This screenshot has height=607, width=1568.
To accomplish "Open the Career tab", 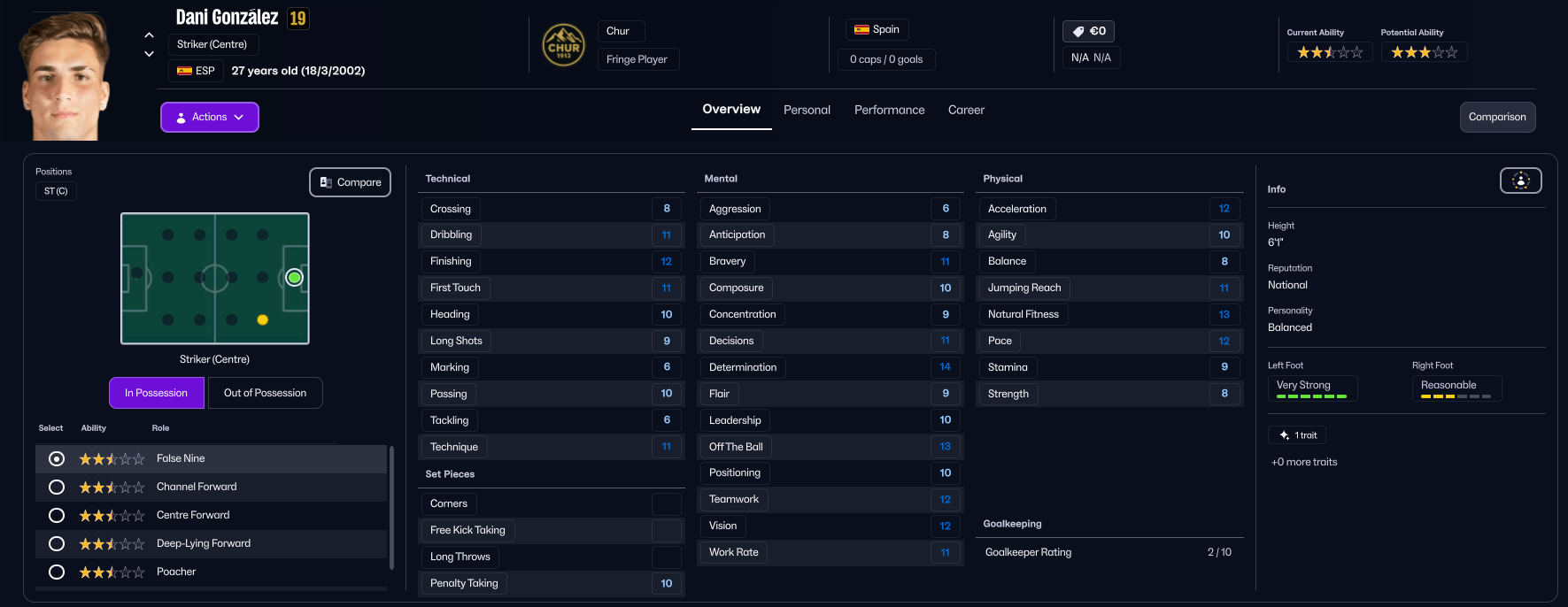I will pos(966,110).
